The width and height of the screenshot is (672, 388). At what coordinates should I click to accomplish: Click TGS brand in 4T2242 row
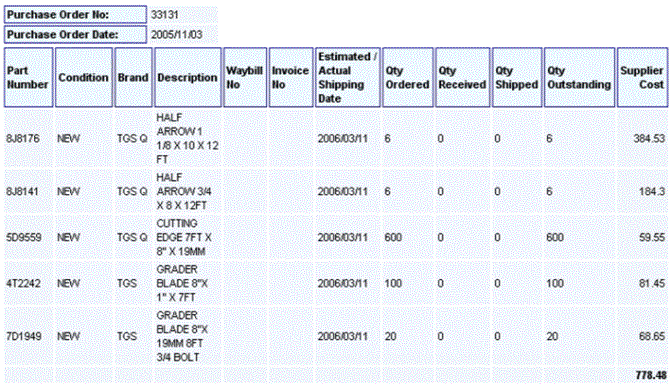pos(127,283)
